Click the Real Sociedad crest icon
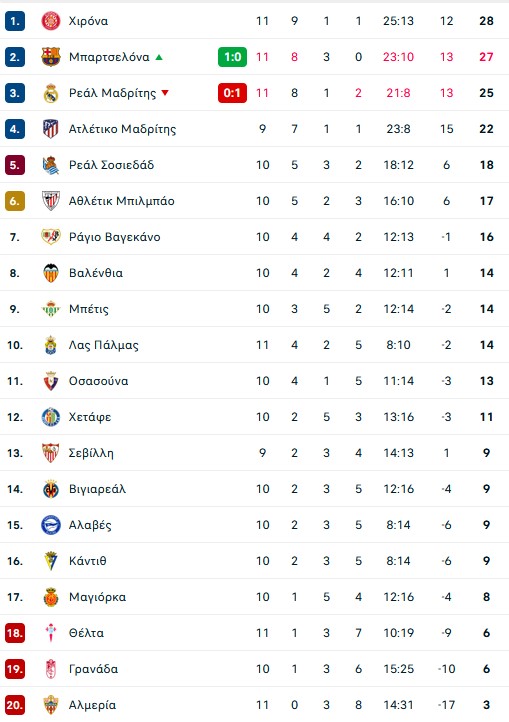The width and height of the screenshot is (509, 722). [x=51, y=165]
